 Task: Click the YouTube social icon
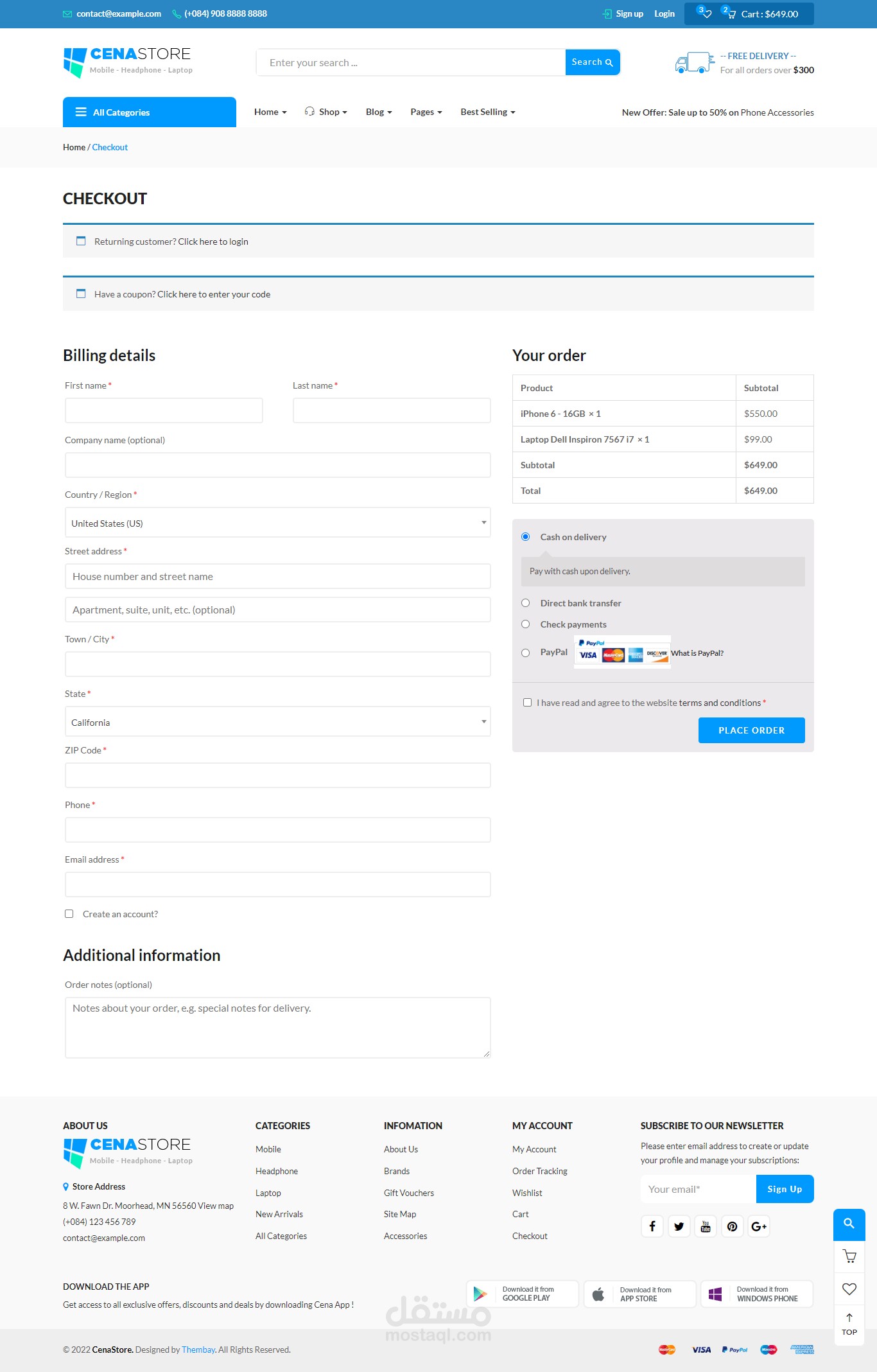tap(706, 1226)
